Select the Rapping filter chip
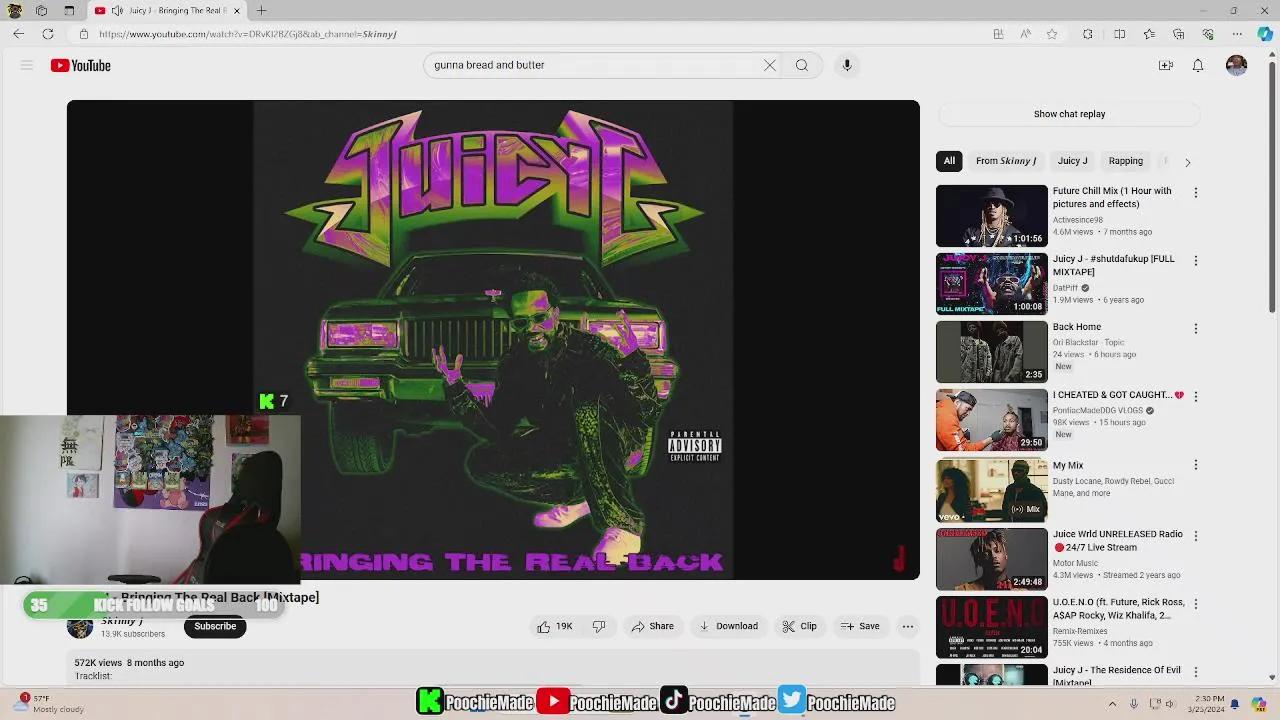 coord(1125,161)
